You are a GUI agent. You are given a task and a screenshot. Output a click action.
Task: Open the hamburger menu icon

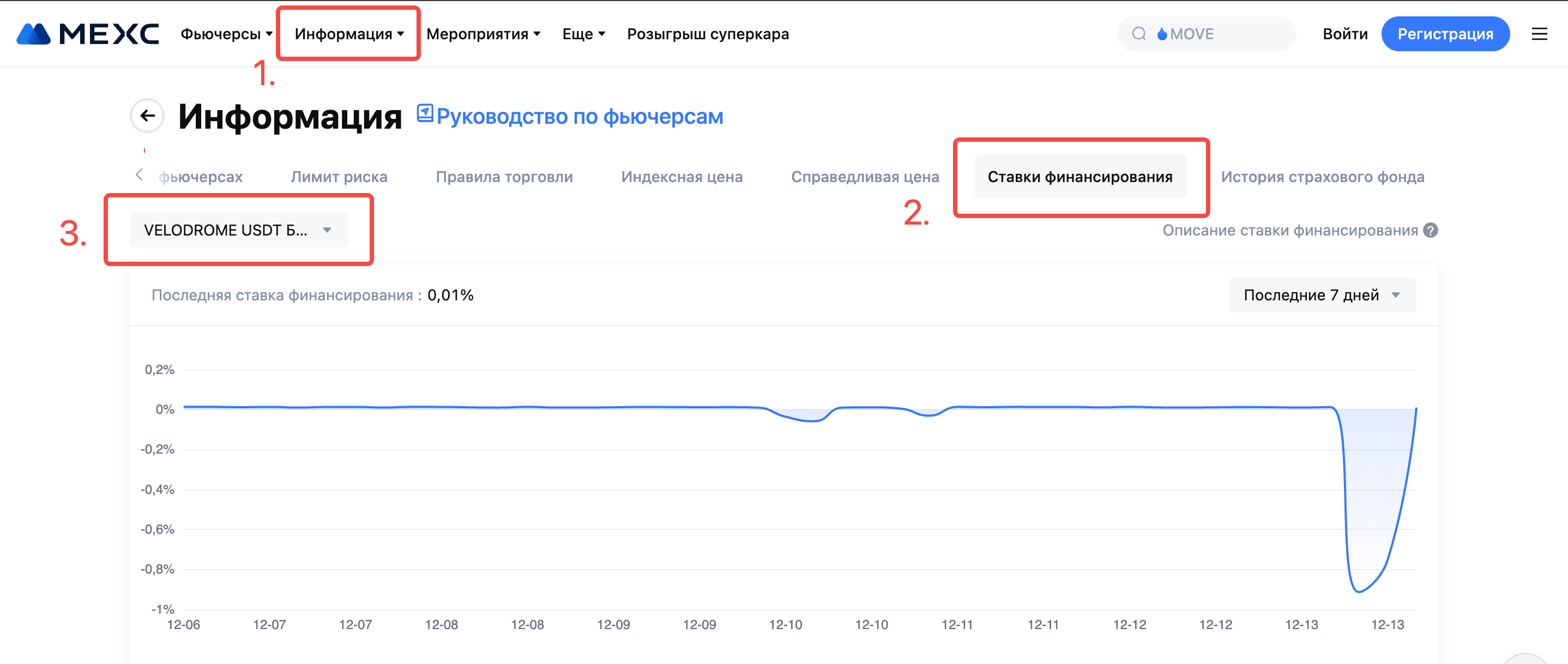pyautogui.click(x=1539, y=34)
